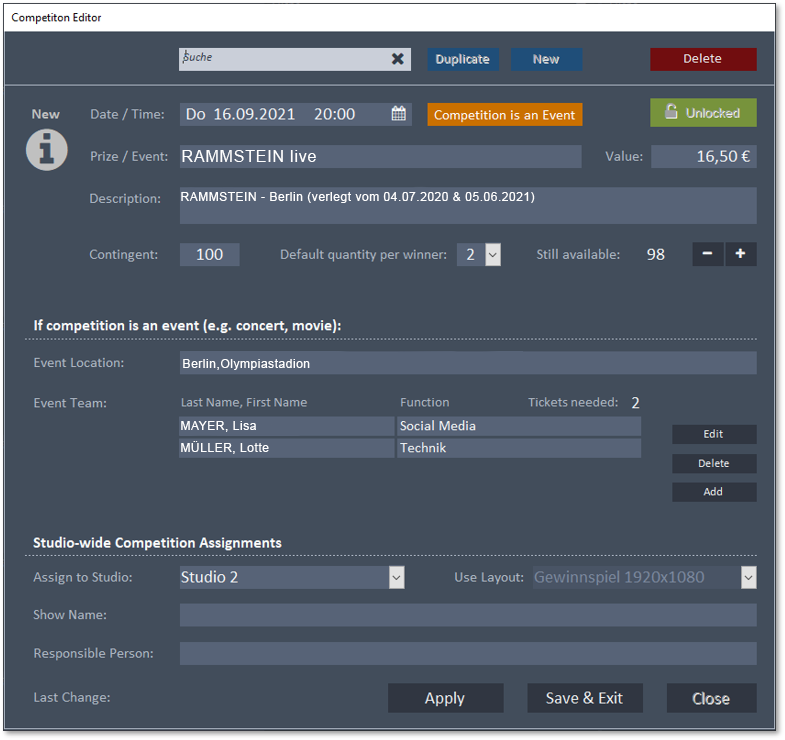
Task: Clear the search field with X icon
Action: 398,59
